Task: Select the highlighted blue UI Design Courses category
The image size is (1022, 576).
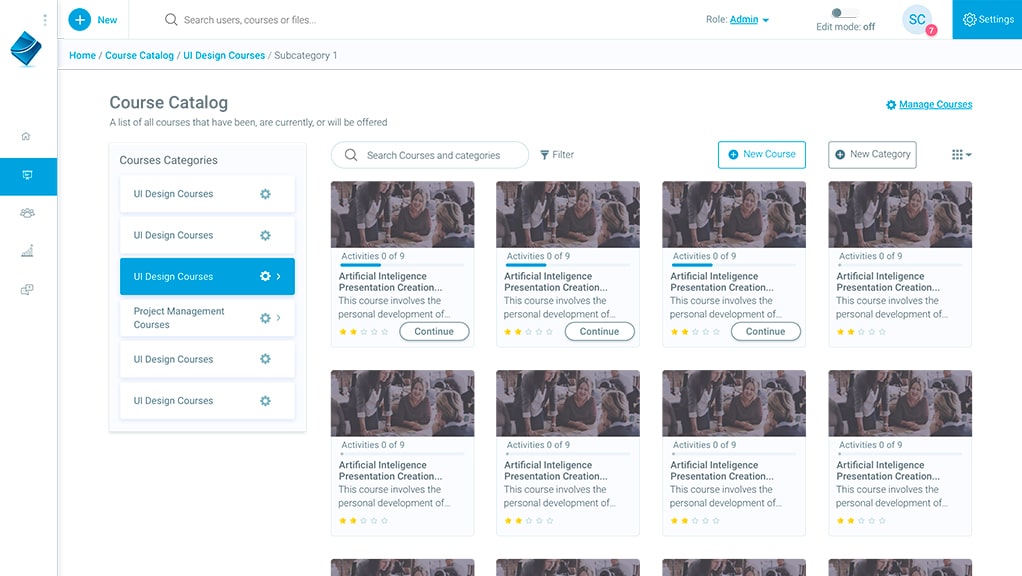Action: coord(207,276)
